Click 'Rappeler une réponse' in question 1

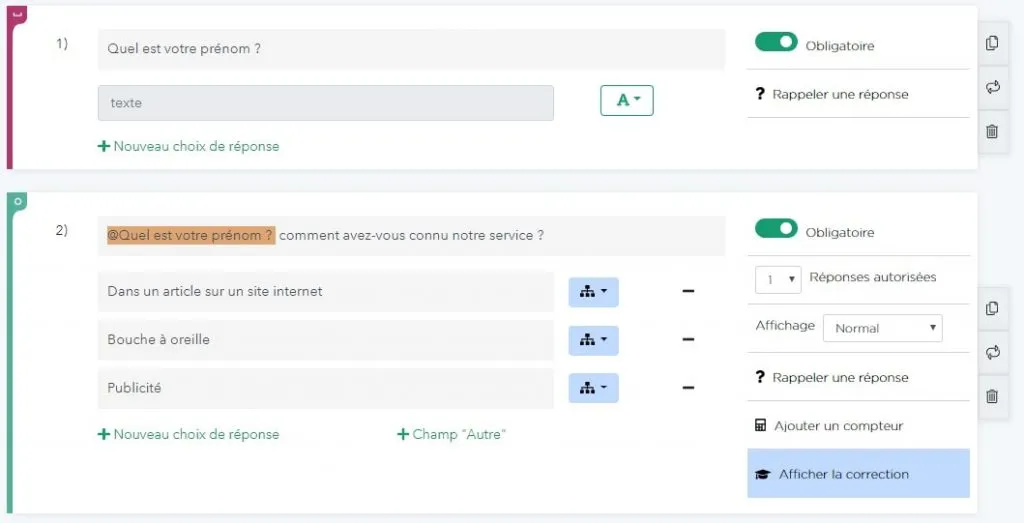[840, 95]
